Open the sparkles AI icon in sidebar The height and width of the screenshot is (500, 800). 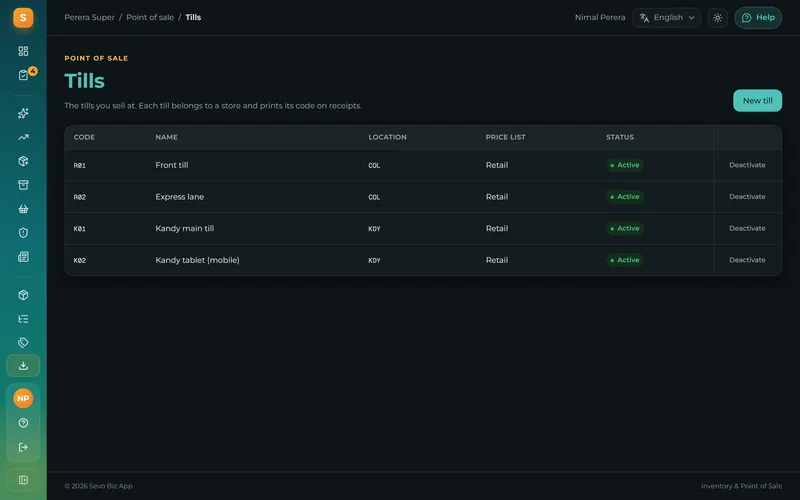(23, 113)
